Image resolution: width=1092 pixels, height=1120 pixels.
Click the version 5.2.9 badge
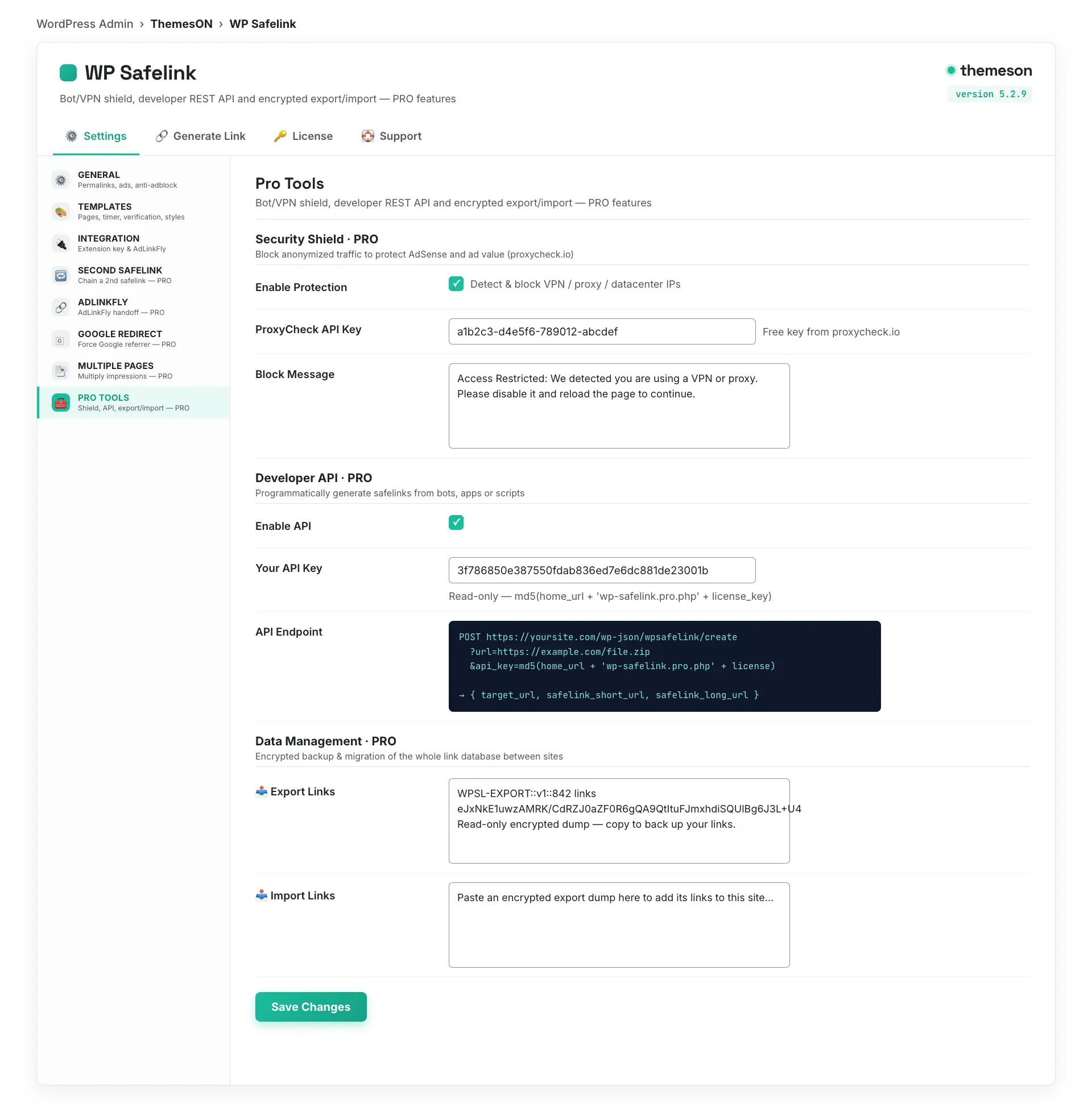[990, 94]
